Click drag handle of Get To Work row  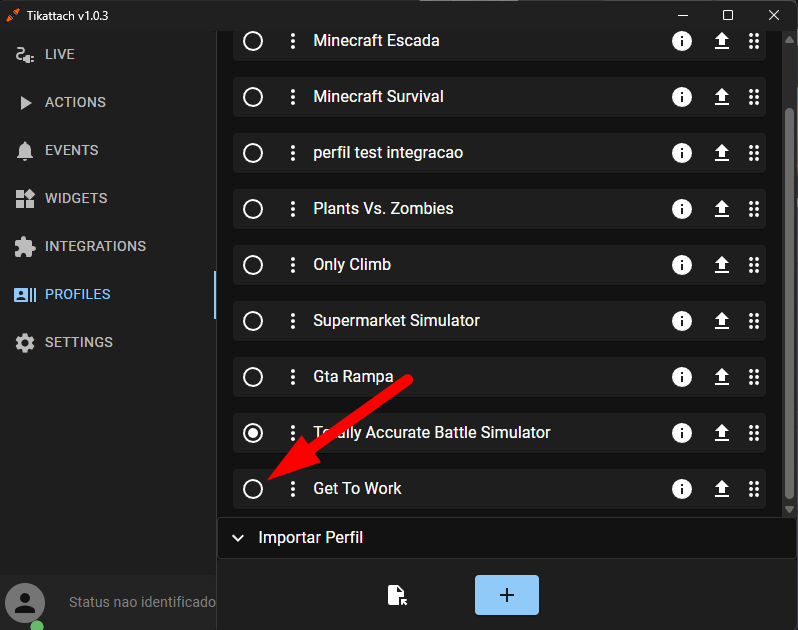pyautogui.click(x=754, y=489)
